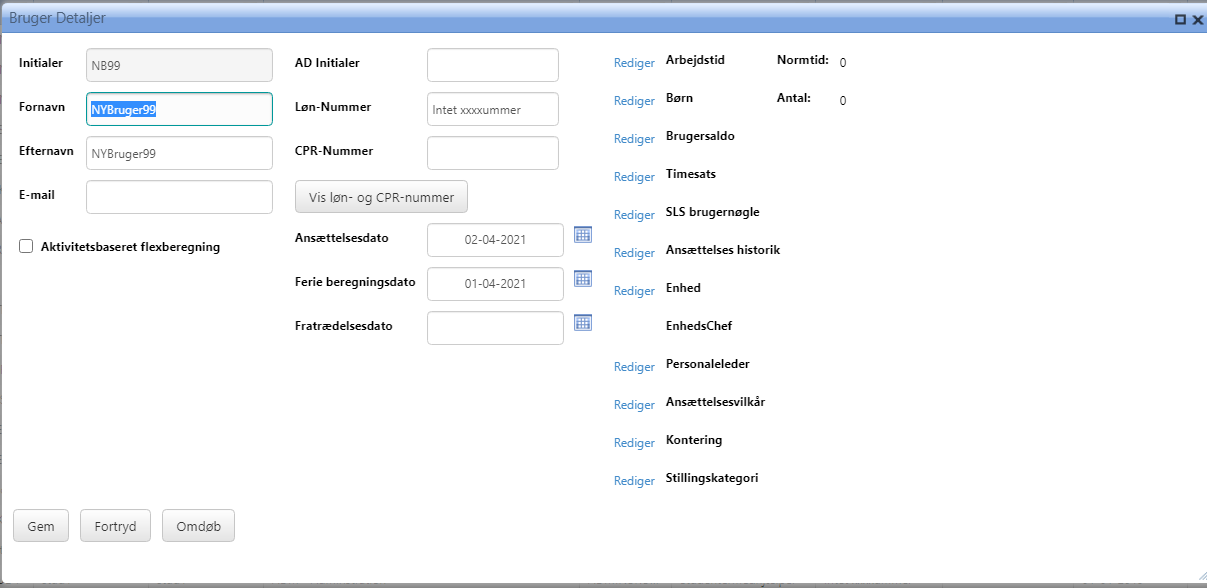Focus the E-mail input field

coord(179,197)
